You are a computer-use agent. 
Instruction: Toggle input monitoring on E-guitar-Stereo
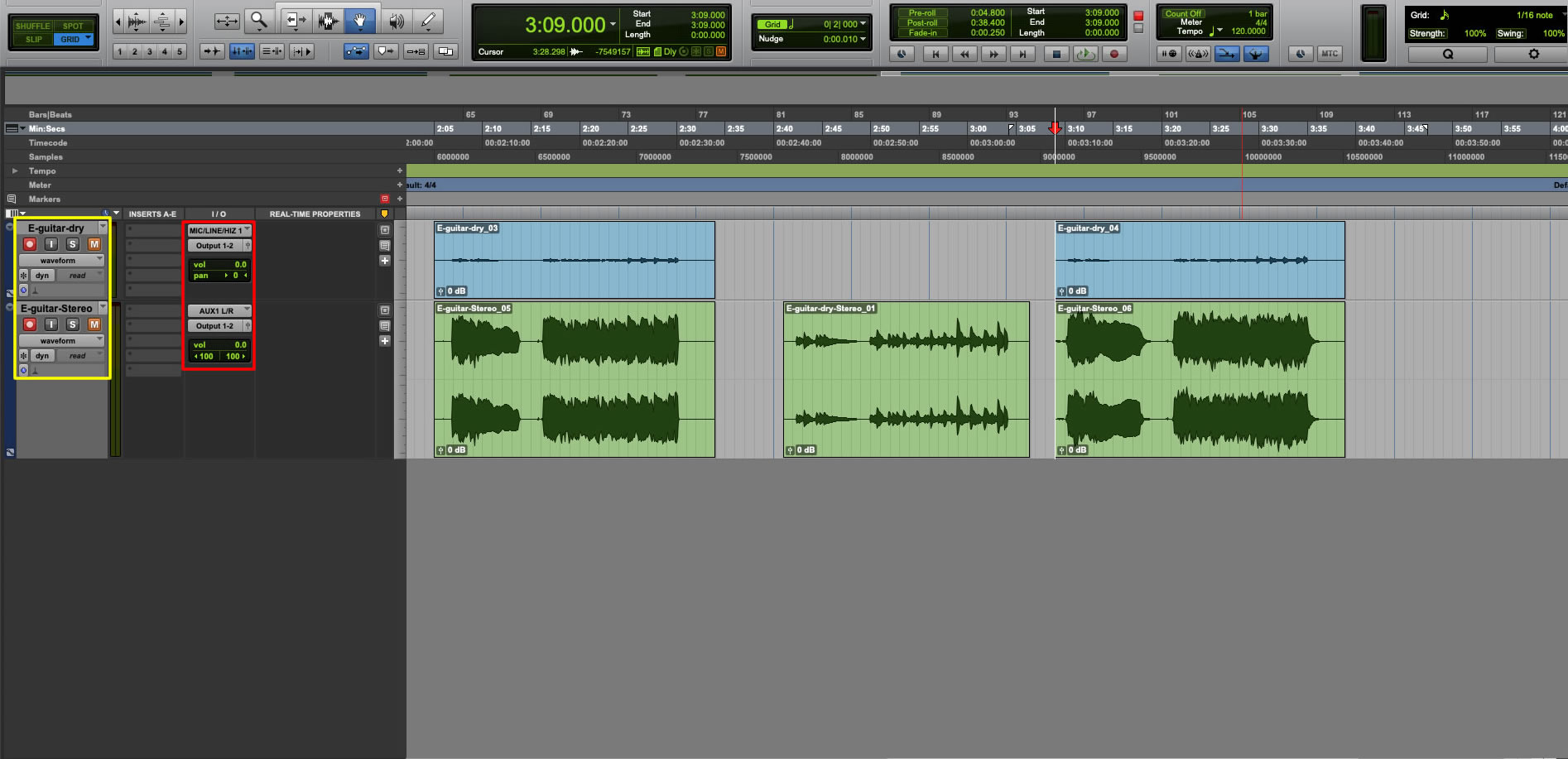click(51, 324)
